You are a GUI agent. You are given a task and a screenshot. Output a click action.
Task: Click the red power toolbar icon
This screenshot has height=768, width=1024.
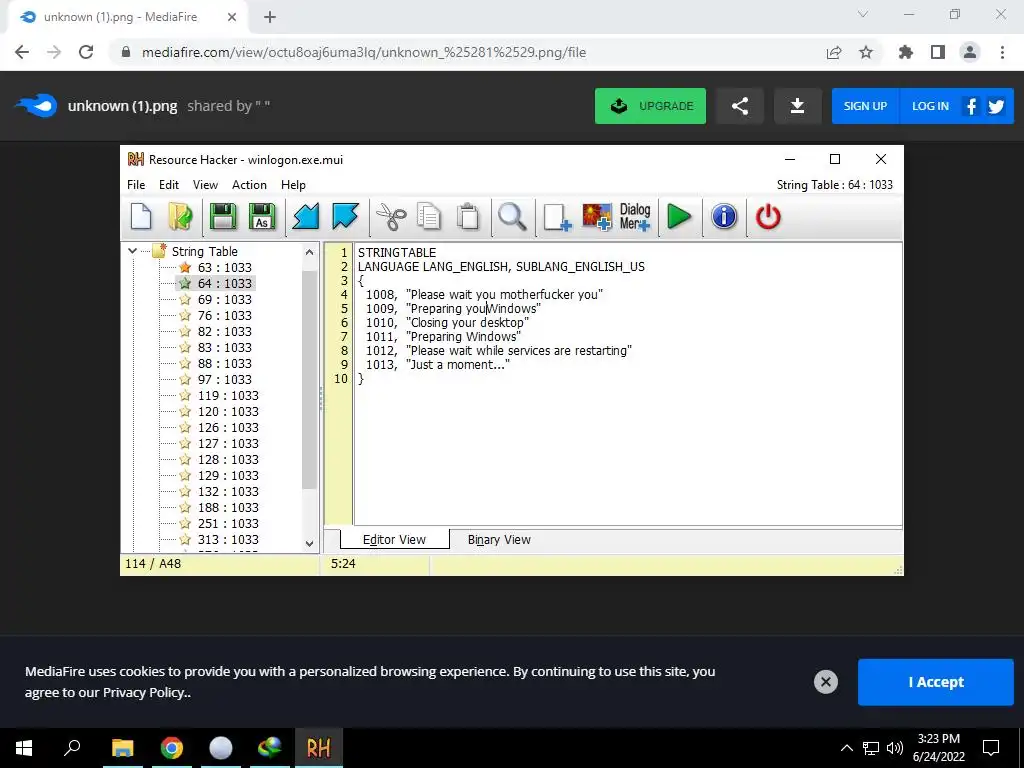(768, 217)
